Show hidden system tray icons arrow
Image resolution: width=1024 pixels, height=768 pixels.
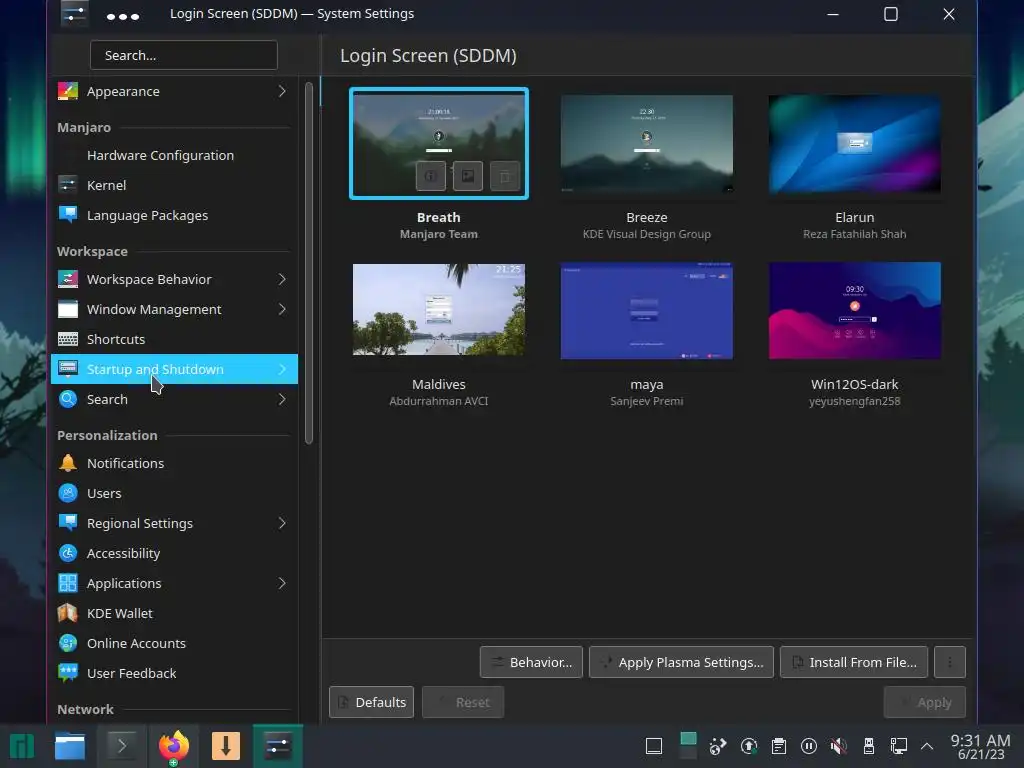coord(927,746)
